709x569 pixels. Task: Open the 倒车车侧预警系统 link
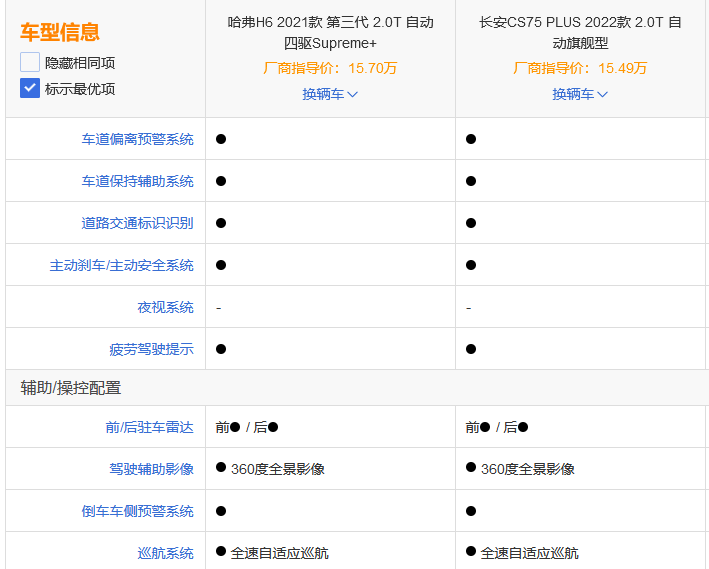click(x=137, y=511)
